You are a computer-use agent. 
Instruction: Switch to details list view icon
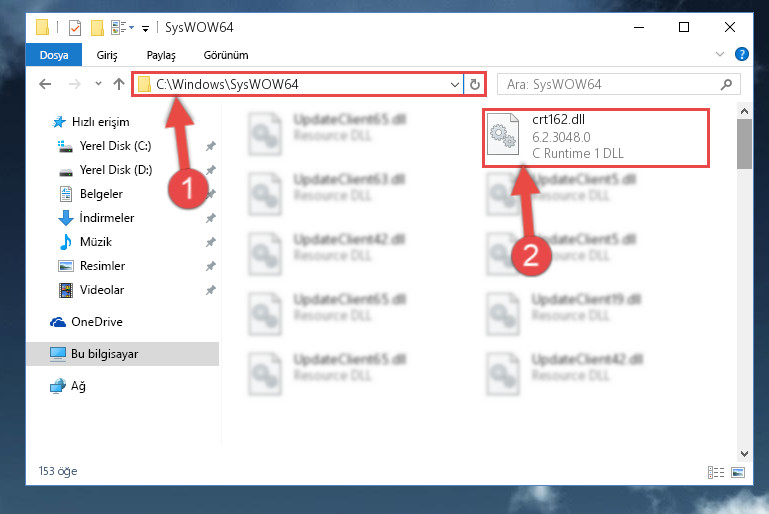coord(716,472)
